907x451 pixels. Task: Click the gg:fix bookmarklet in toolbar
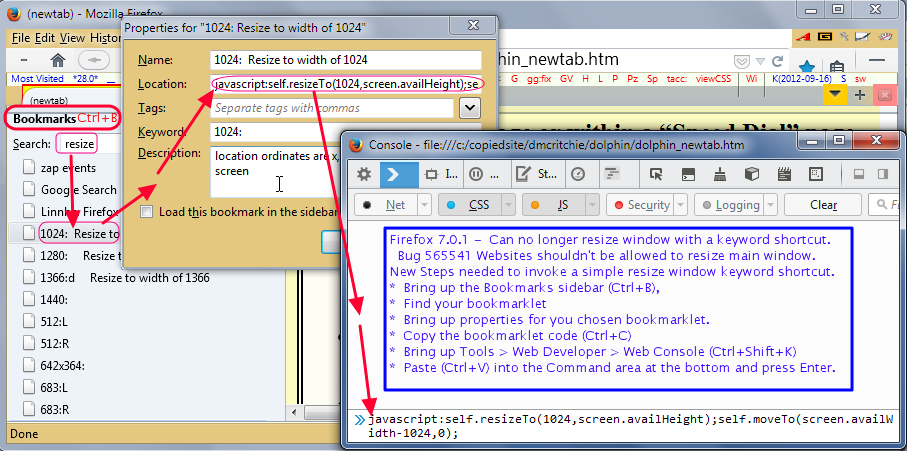[537, 79]
